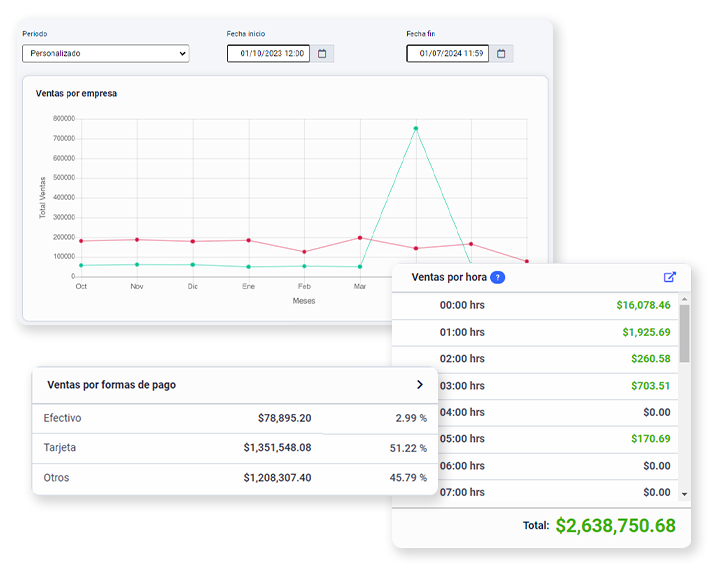Image resolution: width=708 pixels, height=566 pixels.
Task: Click the Fecha inicio date field
Action: [268, 53]
